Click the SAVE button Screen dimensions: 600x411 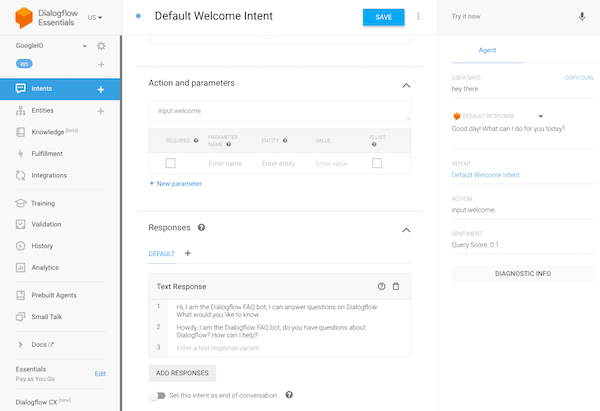tap(383, 17)
